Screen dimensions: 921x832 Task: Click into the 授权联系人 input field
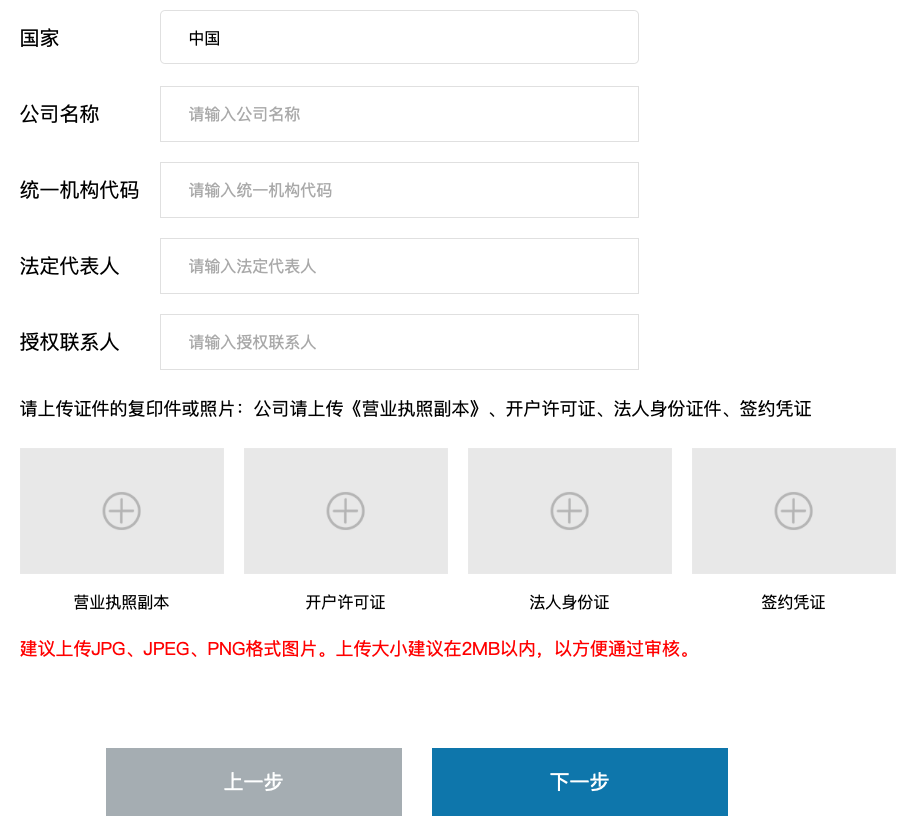tap(399, 342)
